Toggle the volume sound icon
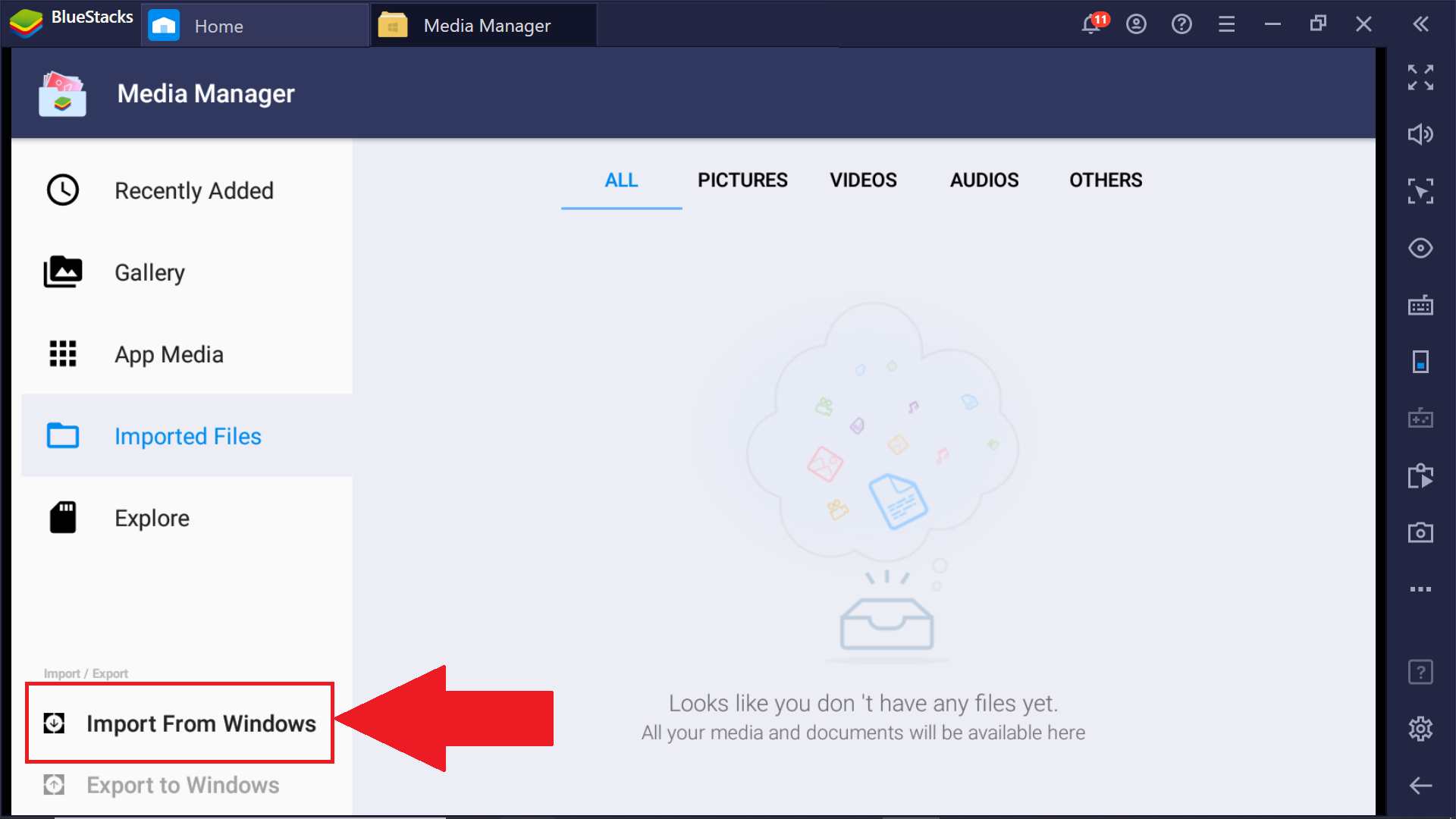The height and width of the screenshot is (819, 1456). click(1422, 134)
